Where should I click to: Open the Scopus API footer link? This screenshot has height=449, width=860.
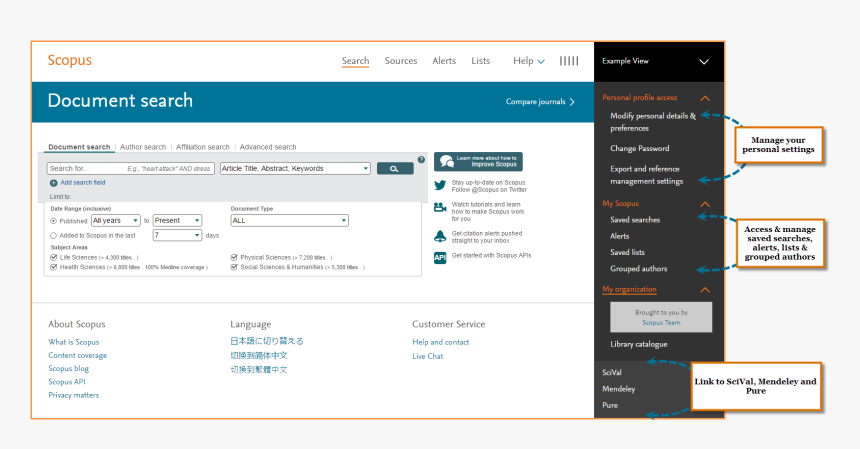(67, 382)
